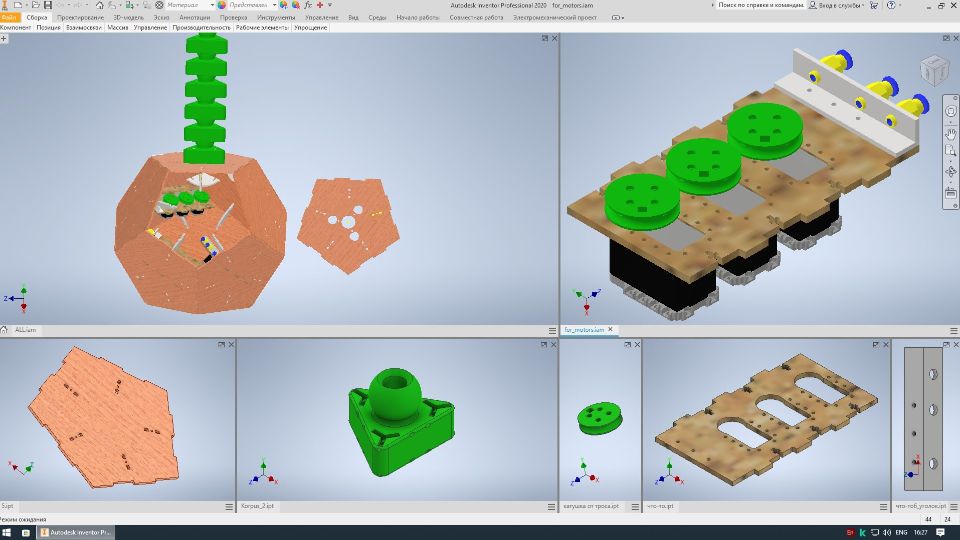
Task: Switch to the Проектирование ribbon tab
Action: [x=80, y=18]
